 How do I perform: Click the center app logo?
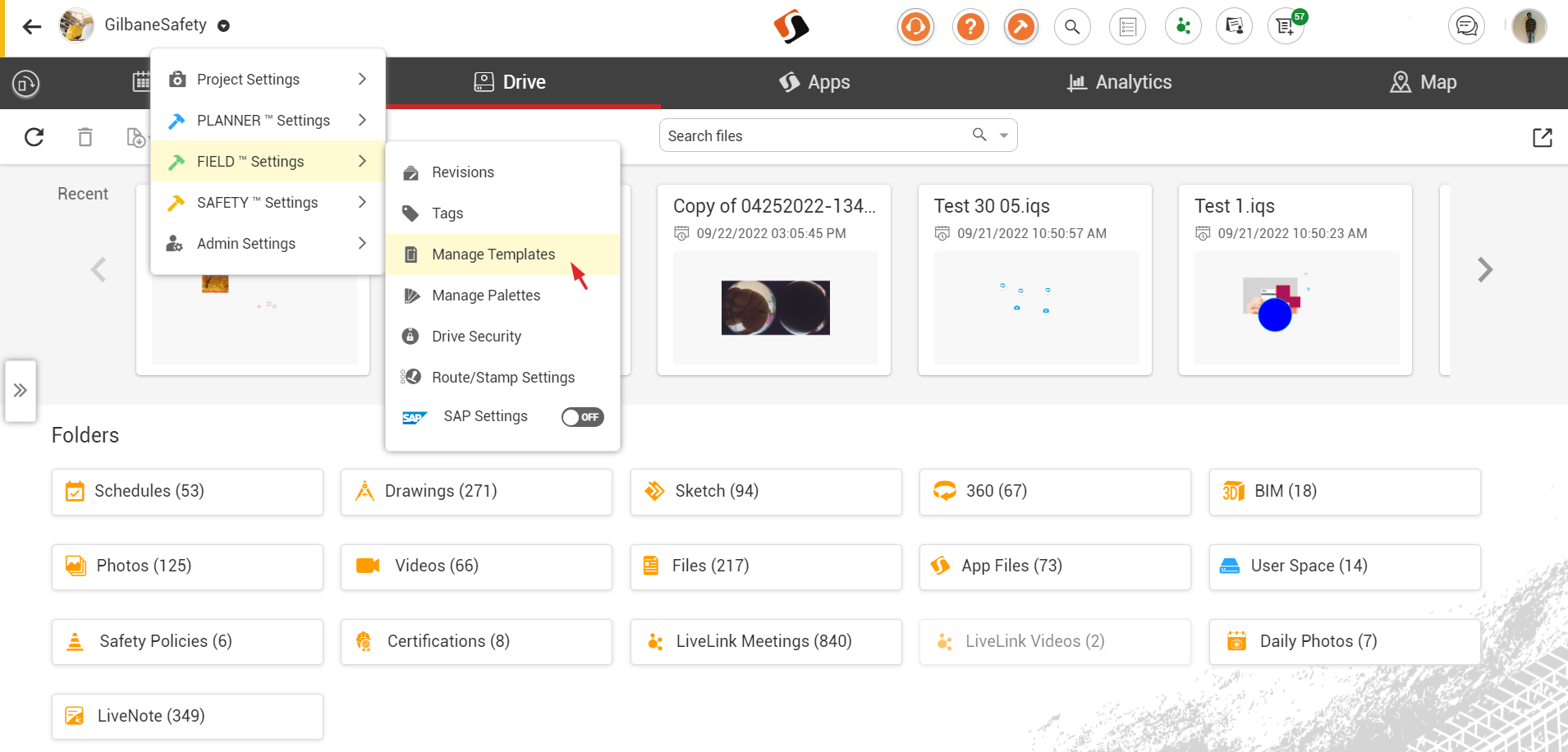click(791, 27)
